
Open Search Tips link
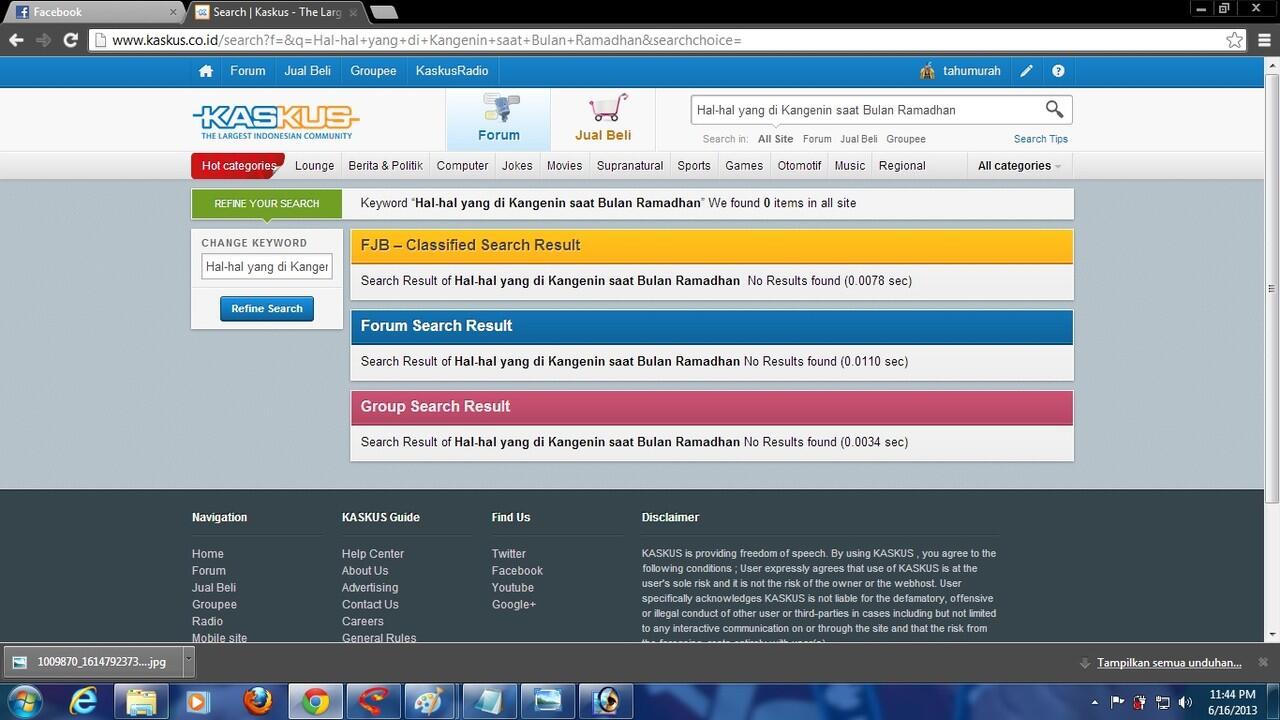(1041, 139)
